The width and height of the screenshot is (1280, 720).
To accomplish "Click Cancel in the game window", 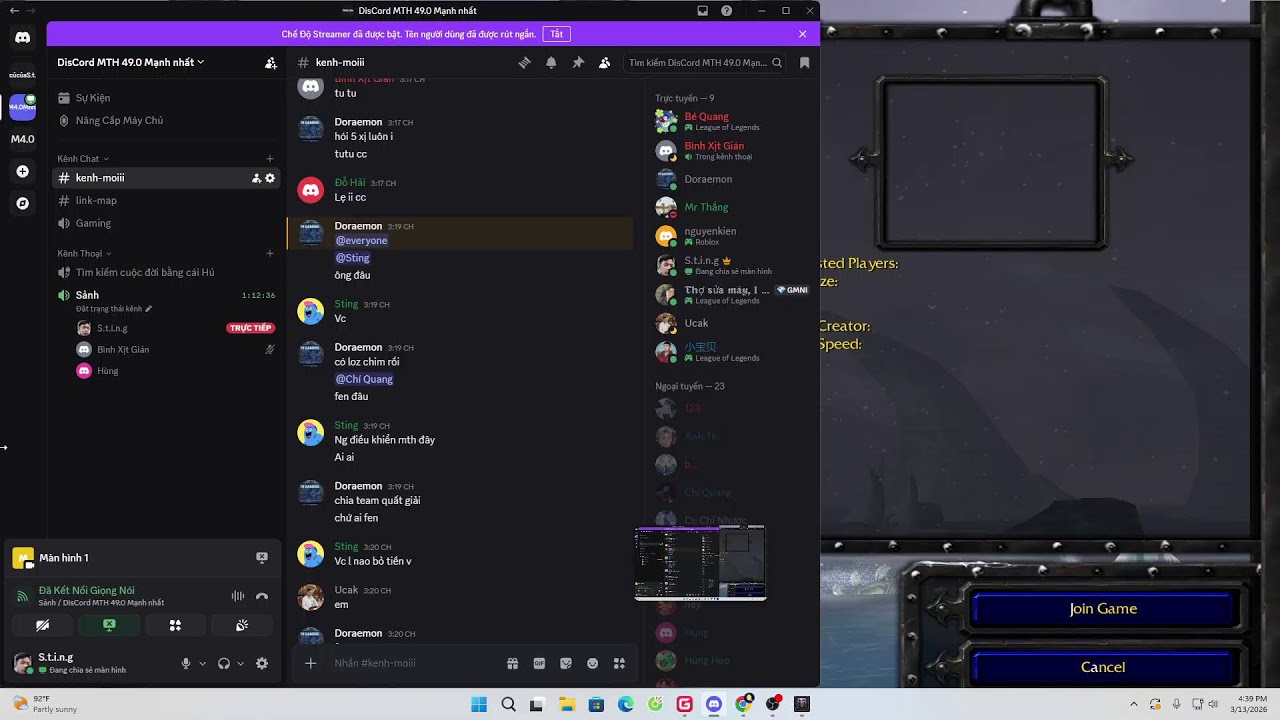I will (1103, 667).
